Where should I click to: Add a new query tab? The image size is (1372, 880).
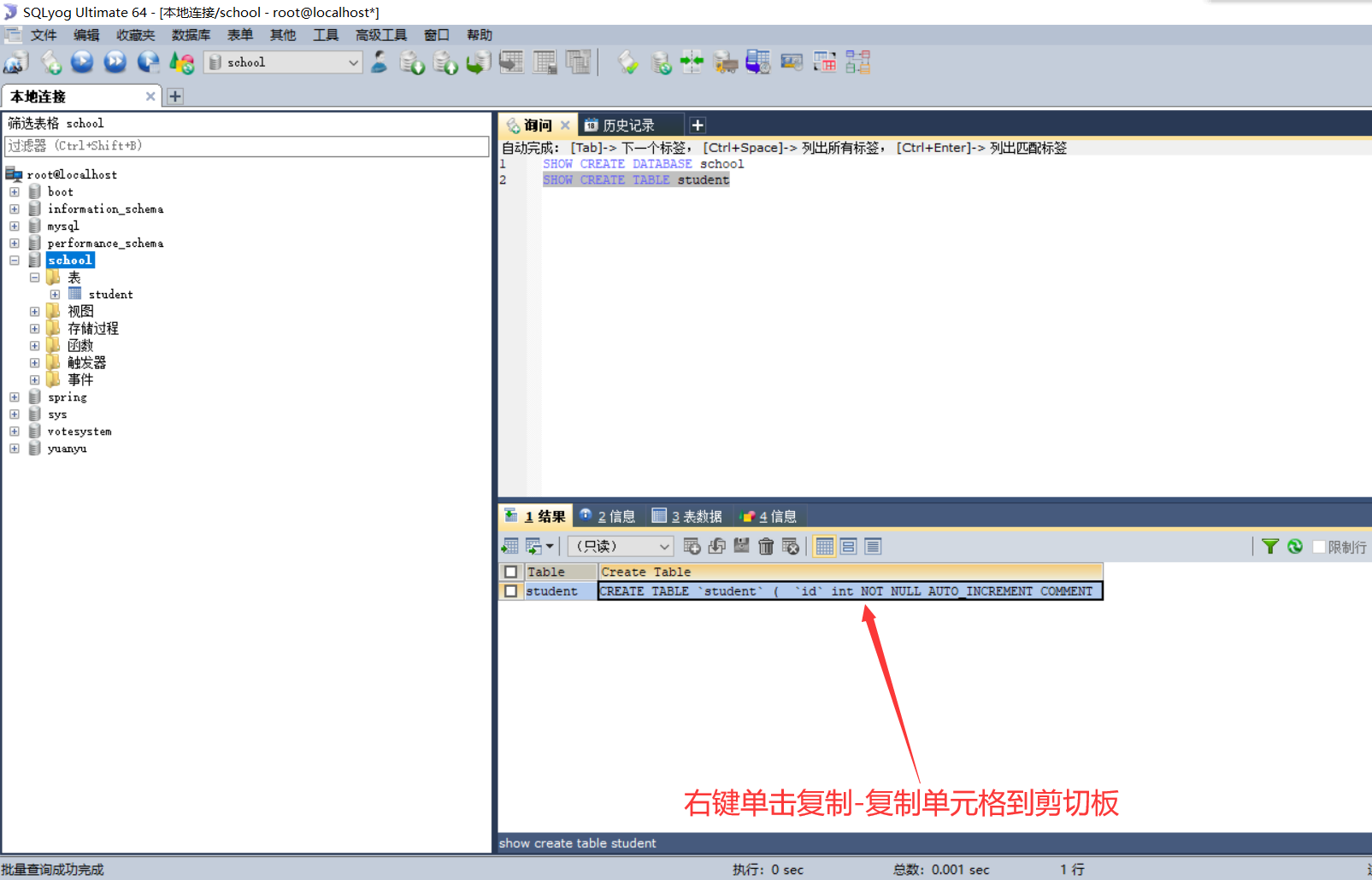[698, 126]
